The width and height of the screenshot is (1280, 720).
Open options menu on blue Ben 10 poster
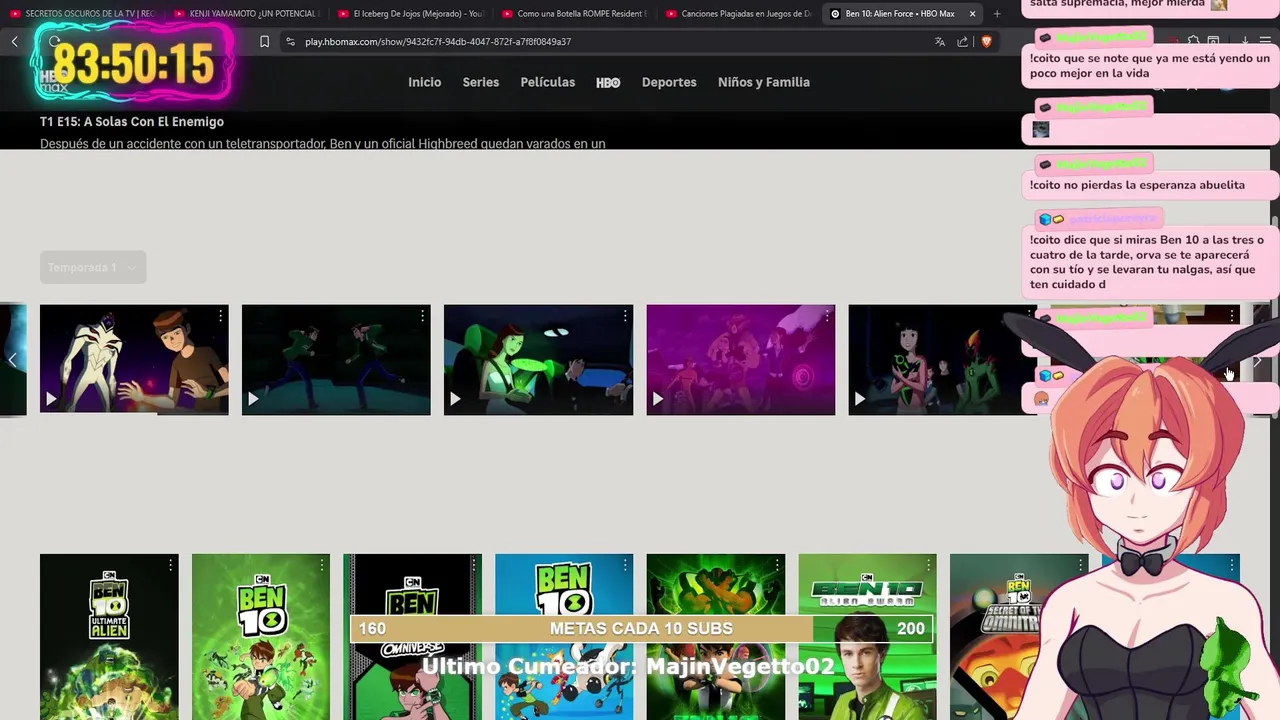[x=625, y=566]
